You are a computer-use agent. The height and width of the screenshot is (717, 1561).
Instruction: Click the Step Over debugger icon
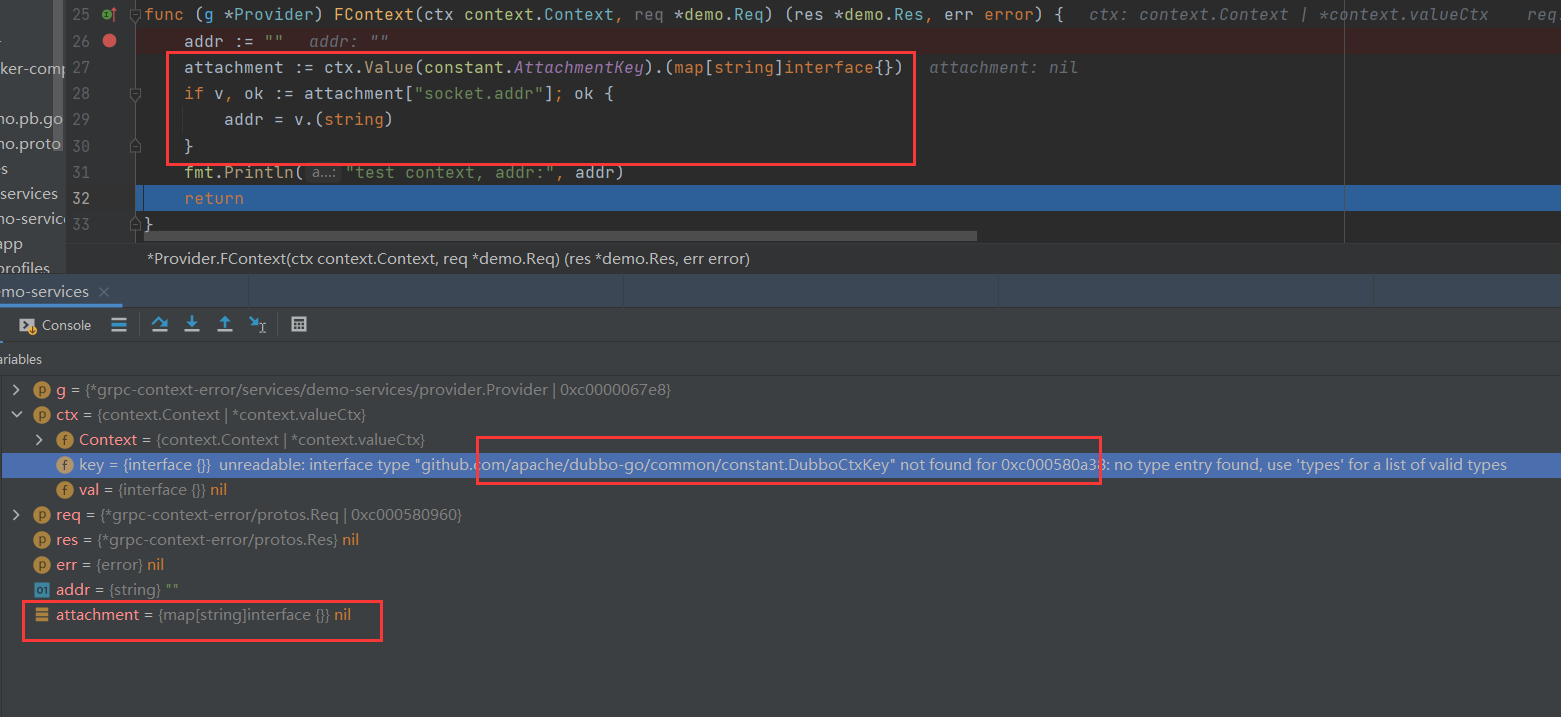pos(159,324)
